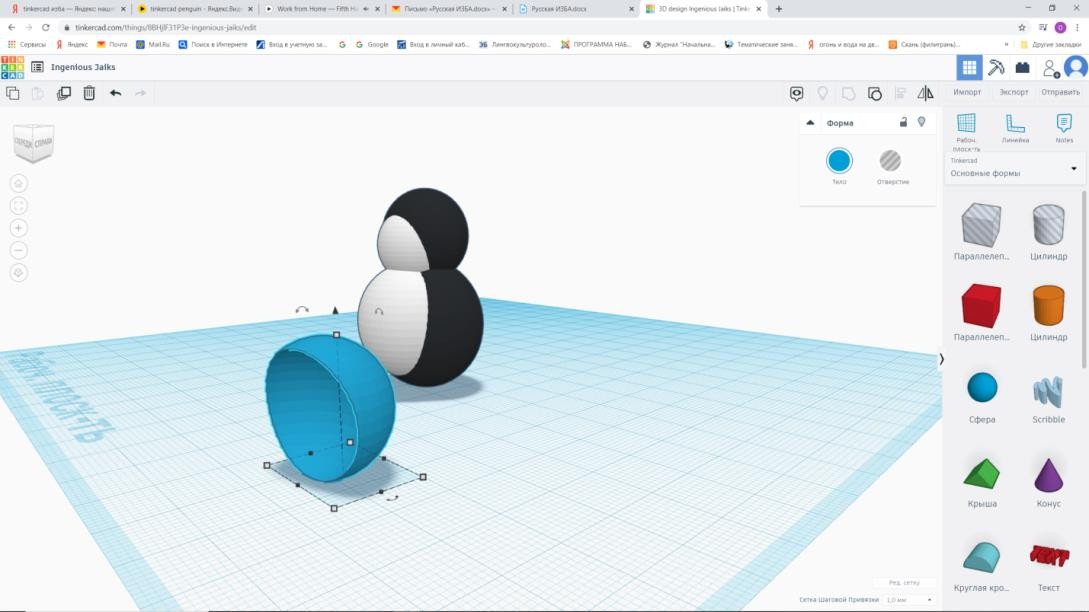Click the Импорт button
This screenshot has height=612, width=1089.
[x=967, y=92]
